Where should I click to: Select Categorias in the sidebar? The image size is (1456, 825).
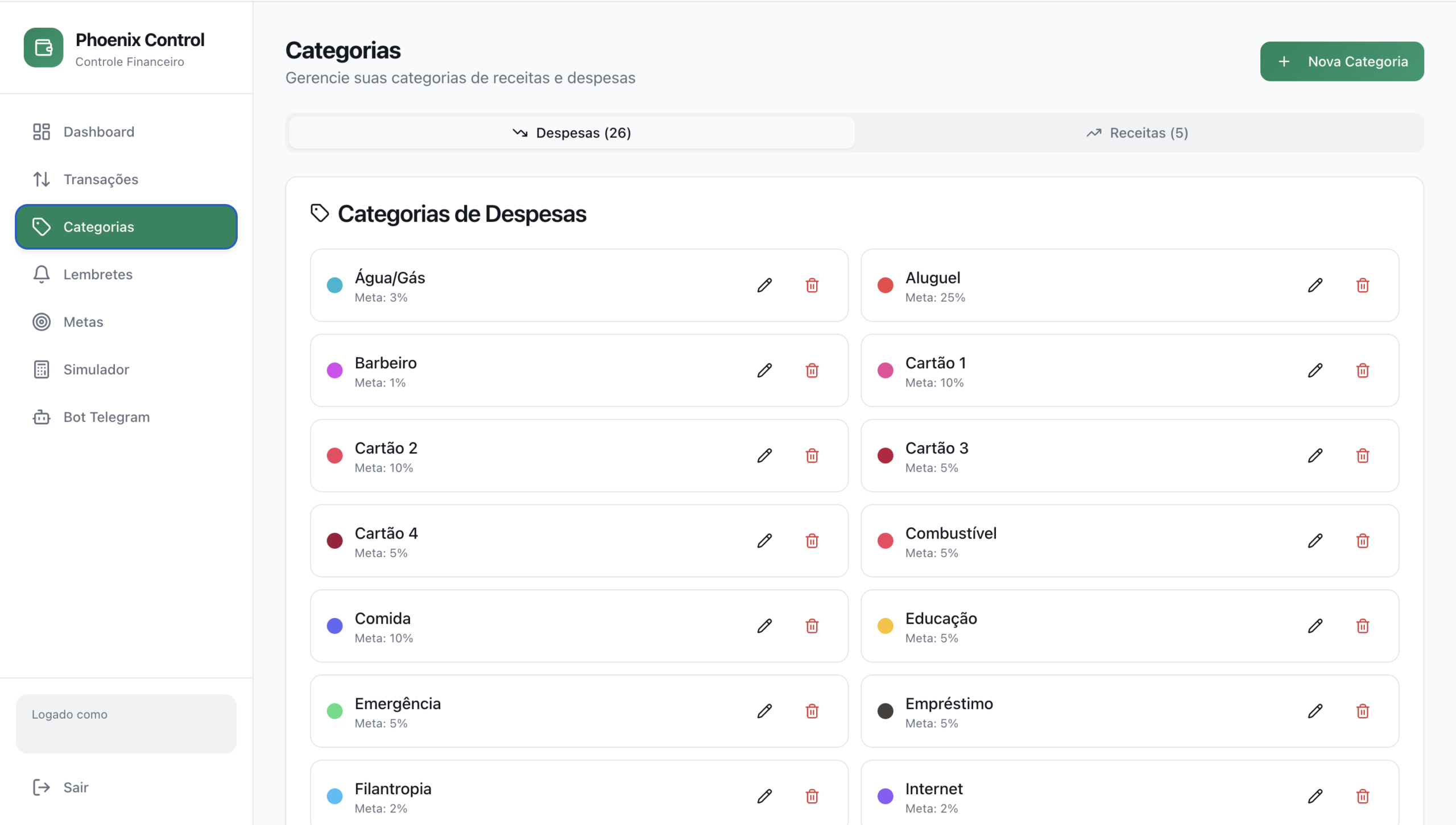pos(126,227)
